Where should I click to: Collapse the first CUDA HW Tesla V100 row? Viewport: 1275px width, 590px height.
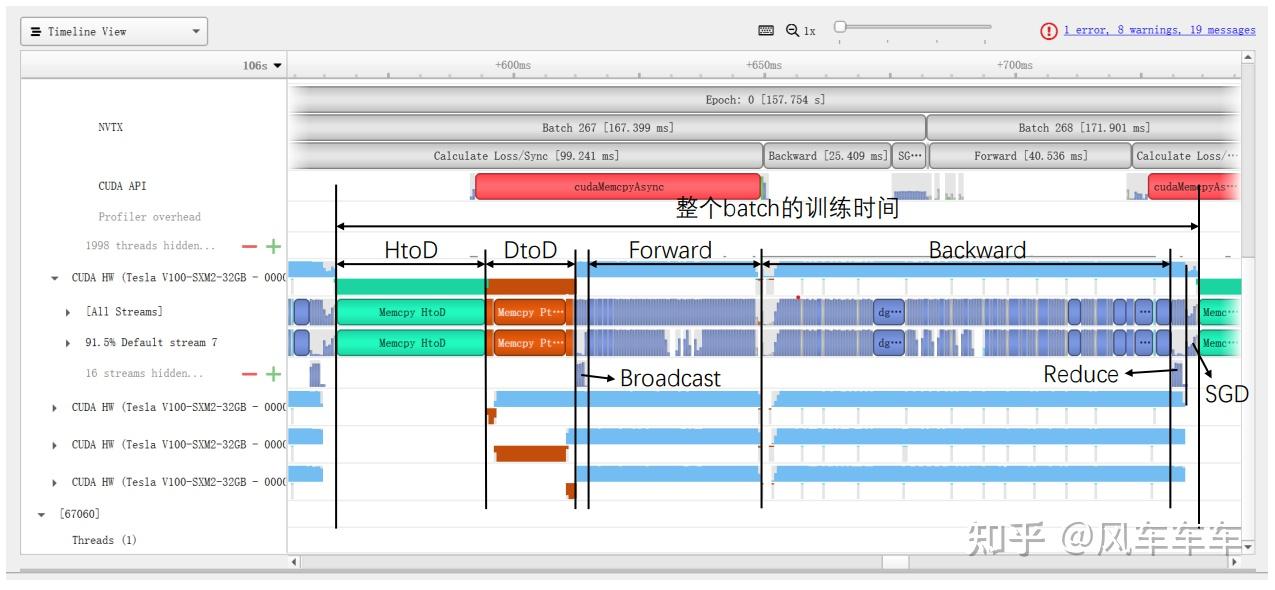click(55, 279)
